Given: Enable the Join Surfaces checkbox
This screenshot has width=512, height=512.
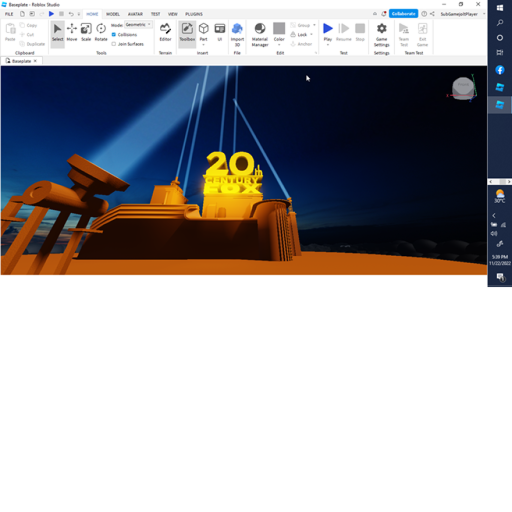Looking at the screenshot, I should (x=114, y=44).
